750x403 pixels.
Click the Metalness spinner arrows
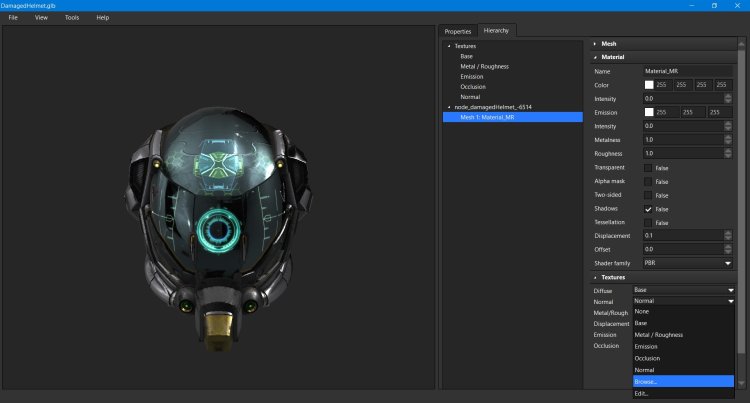(729, 140)
